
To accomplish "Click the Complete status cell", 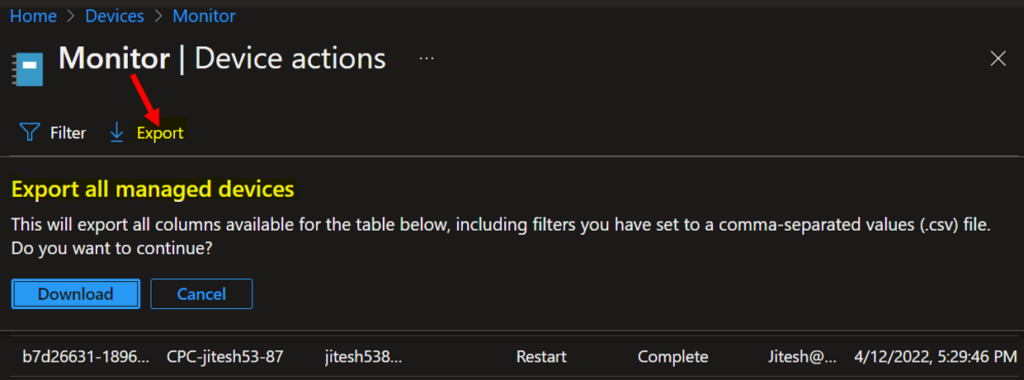I will point(673,356).
